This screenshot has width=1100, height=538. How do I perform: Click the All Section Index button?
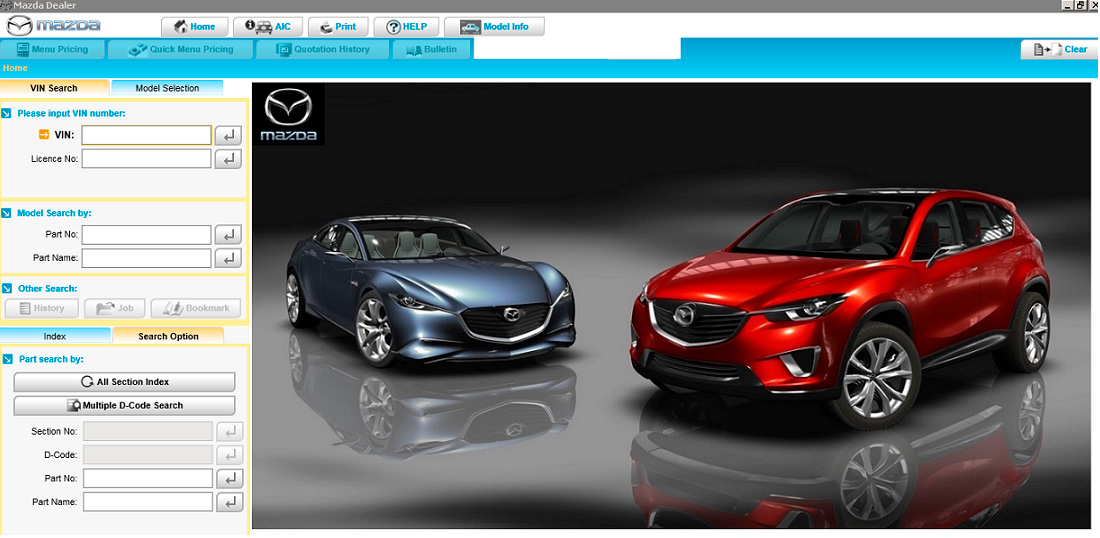pyautogui.click(x=124, y=382)
